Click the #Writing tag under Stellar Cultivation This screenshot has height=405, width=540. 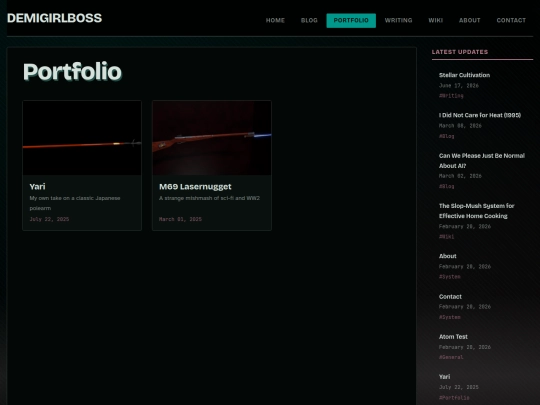point(451,96)
